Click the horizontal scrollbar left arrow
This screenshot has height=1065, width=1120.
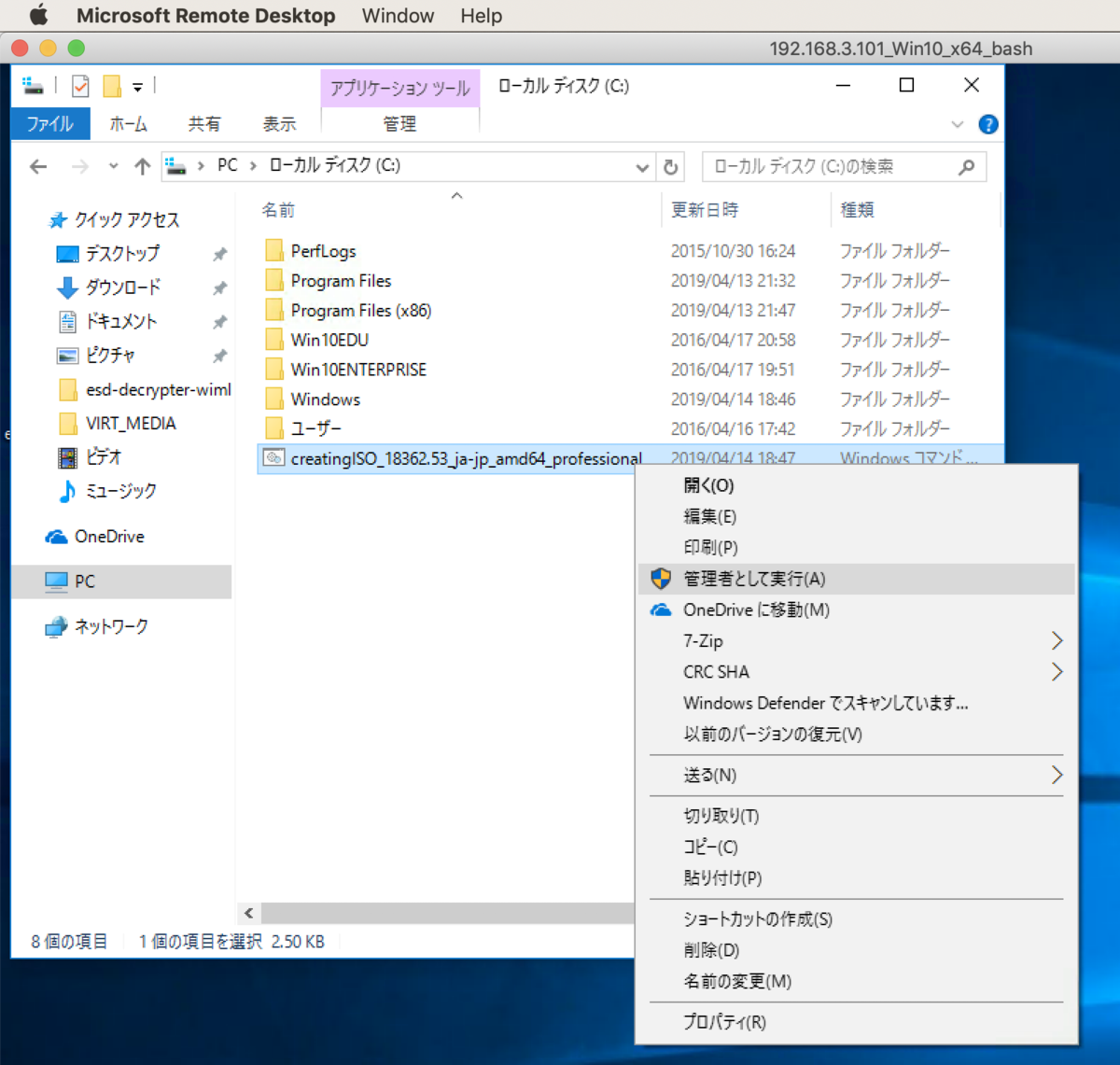click(248, 913)
